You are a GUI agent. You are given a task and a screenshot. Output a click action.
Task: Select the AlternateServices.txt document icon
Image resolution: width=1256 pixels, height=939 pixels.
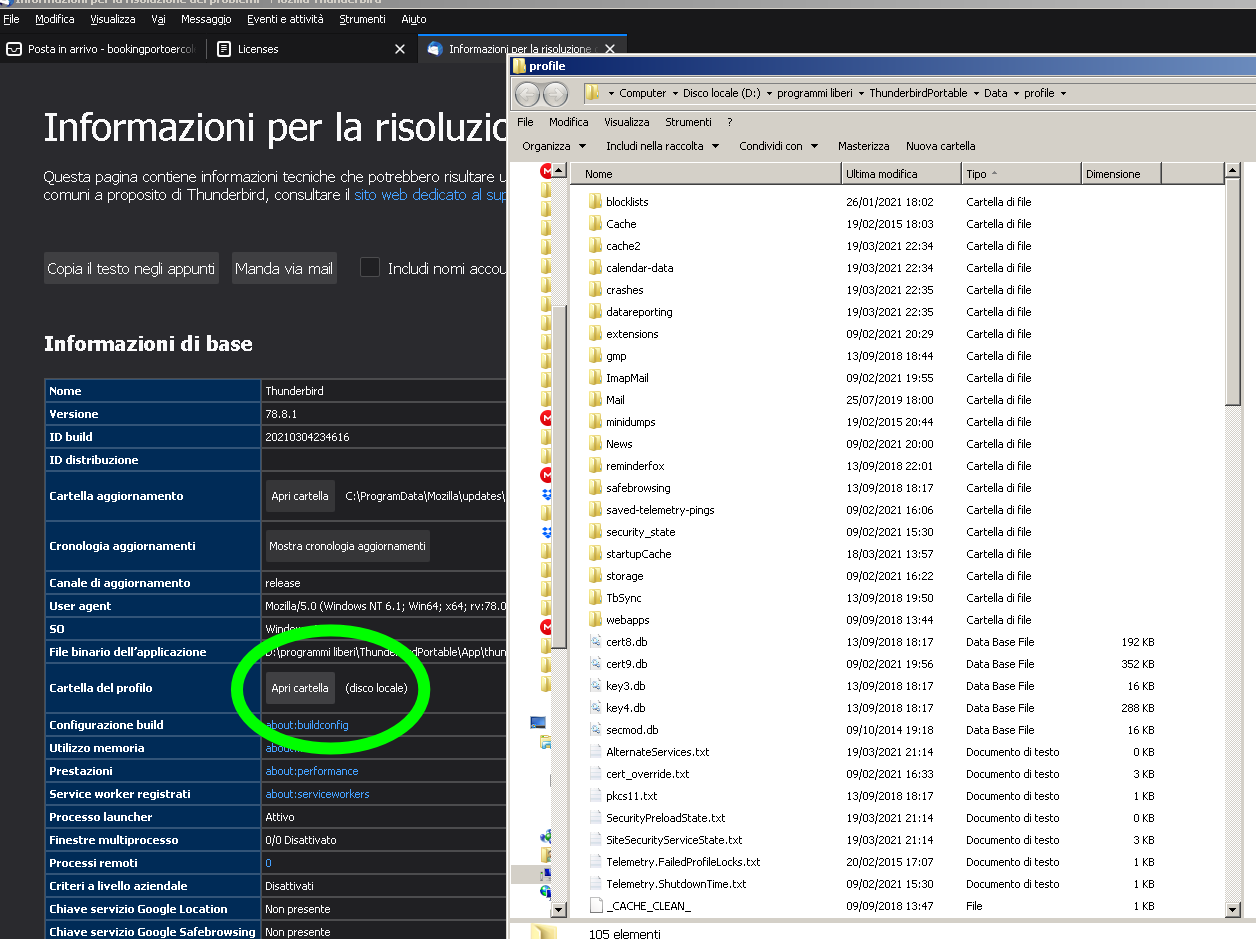[x=595, y=752]
